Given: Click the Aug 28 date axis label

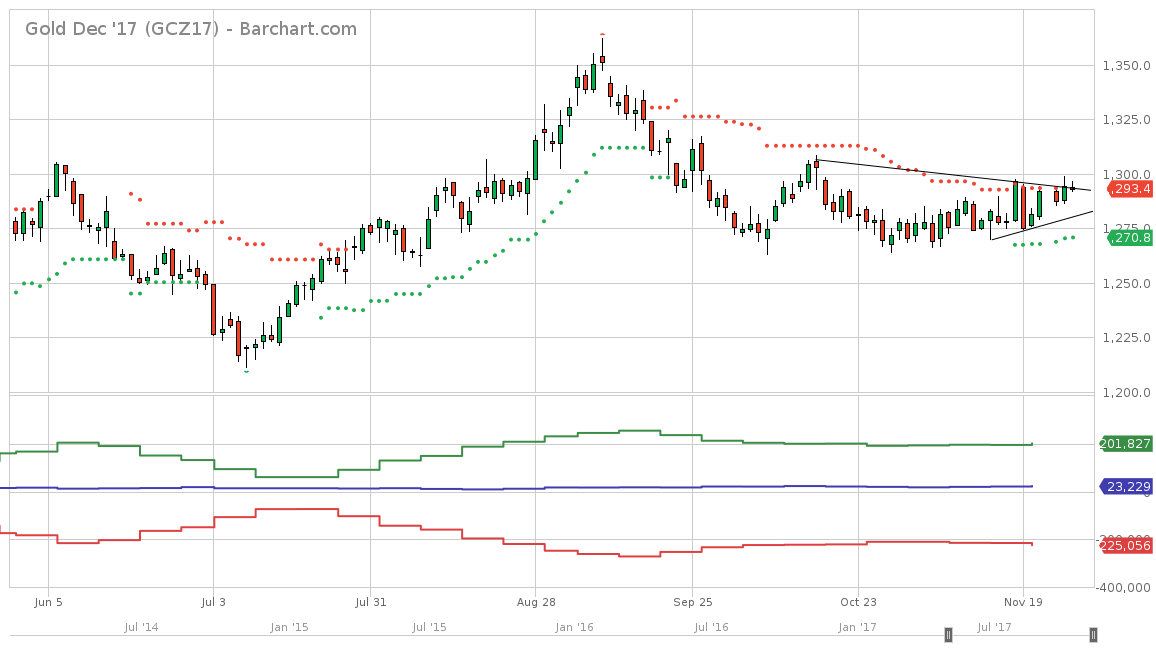Looking at the screenshot, I should click(x=536, y=602).
